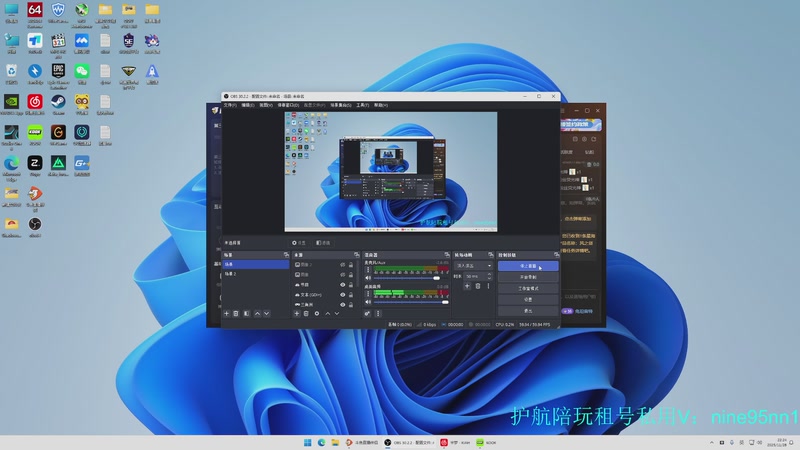Open the View menu in OBS
800x450 pixels.
(x=266, y=105)
